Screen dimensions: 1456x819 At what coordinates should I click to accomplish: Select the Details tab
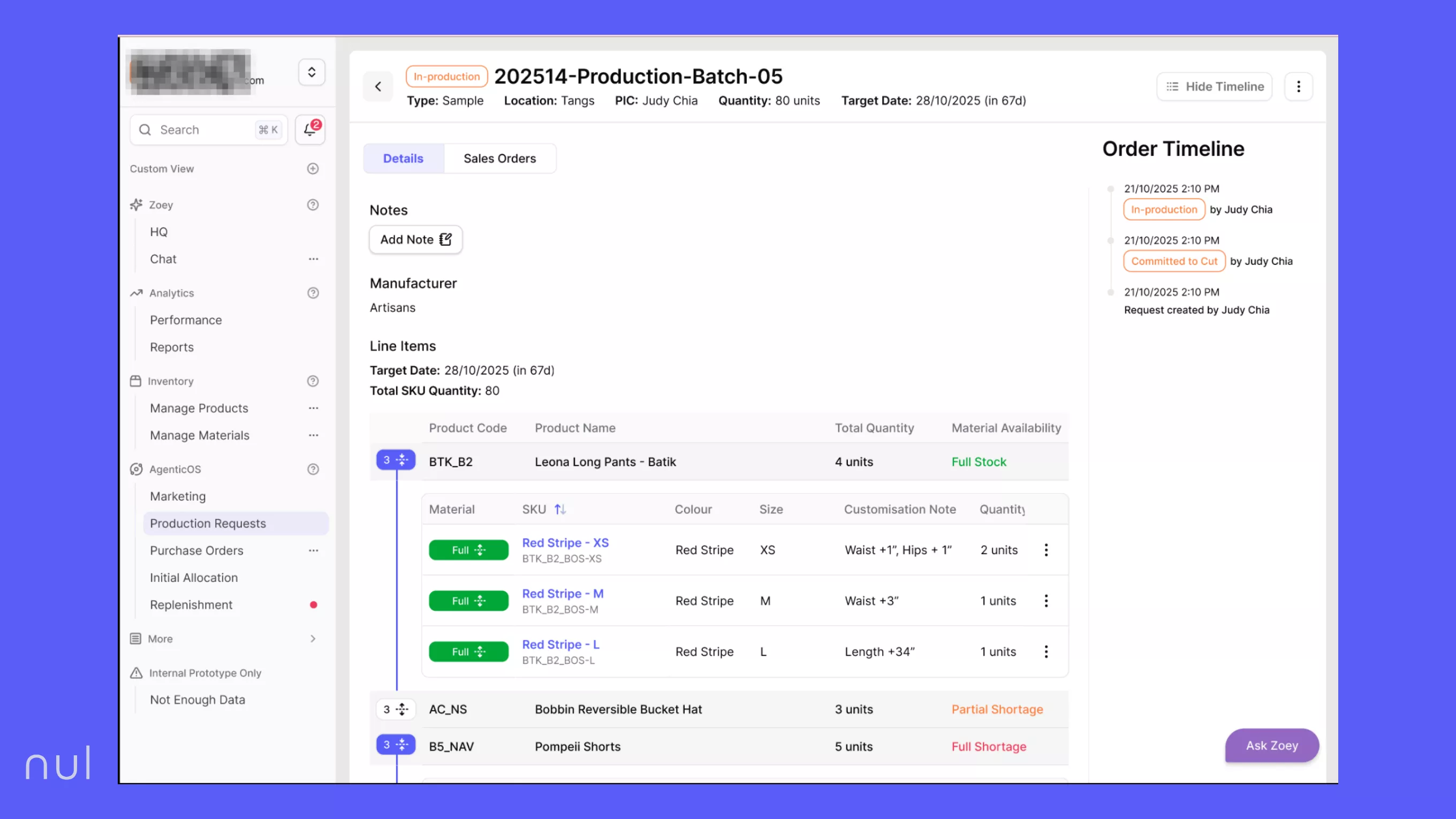coord(403,158)
